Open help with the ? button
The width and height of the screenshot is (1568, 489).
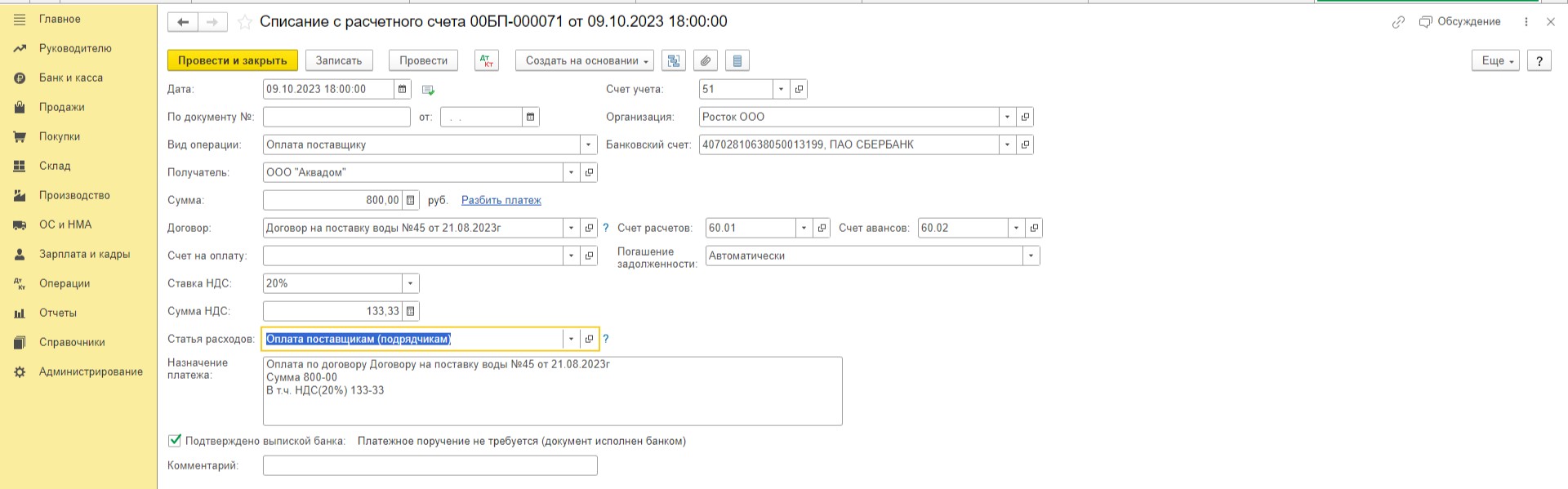tap(1539, 60)
